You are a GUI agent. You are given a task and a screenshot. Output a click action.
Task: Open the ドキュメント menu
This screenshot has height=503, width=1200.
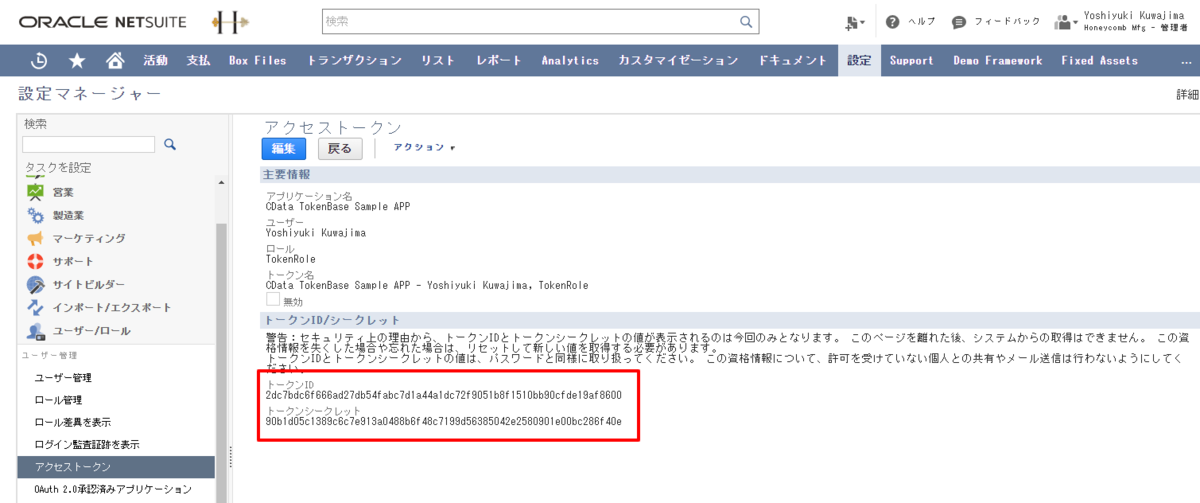click(791, 61)
